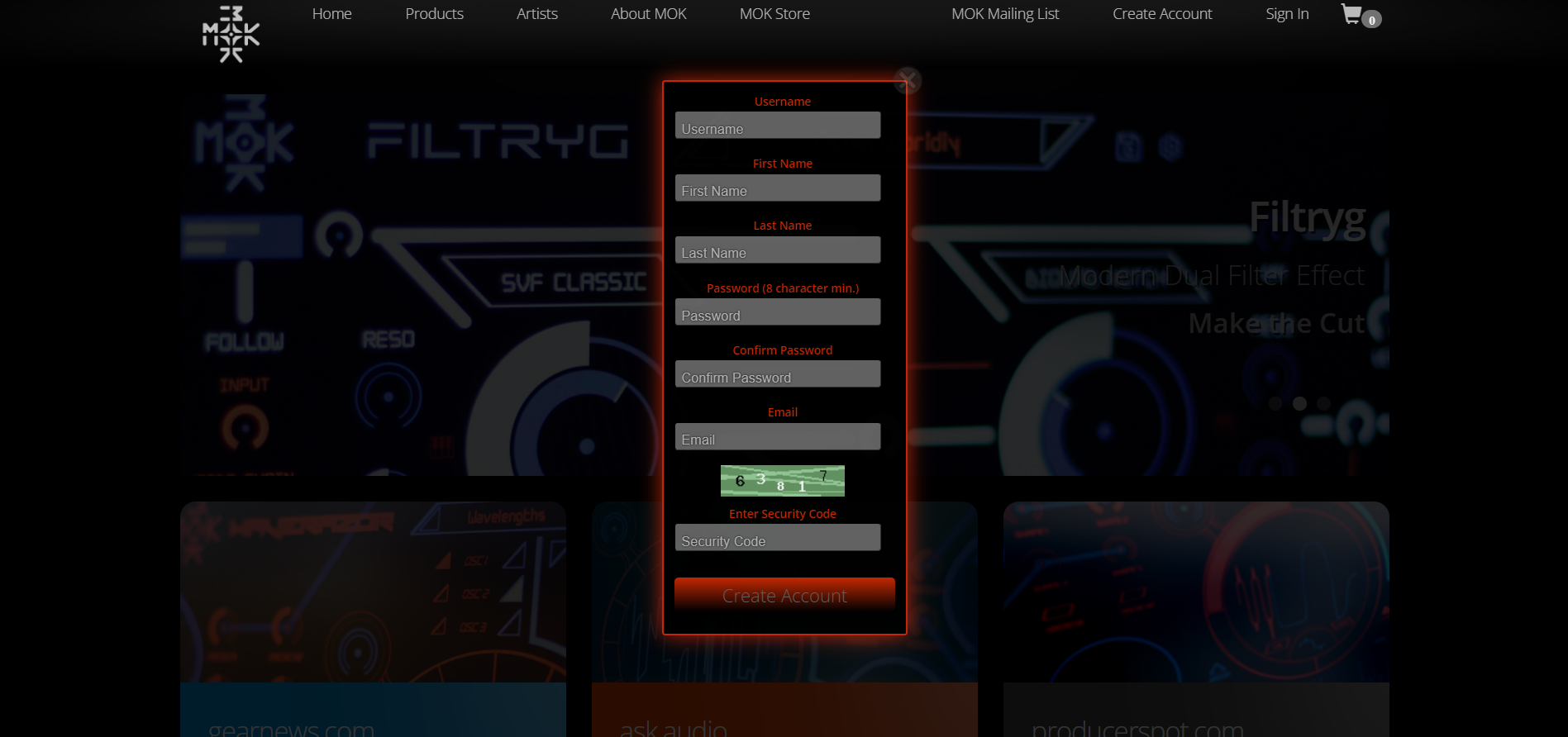The height and width of the screenshot is (737, 1568).
Task: Click the captcha security code image
Action: pyautogui.click(x=783, y=481)
